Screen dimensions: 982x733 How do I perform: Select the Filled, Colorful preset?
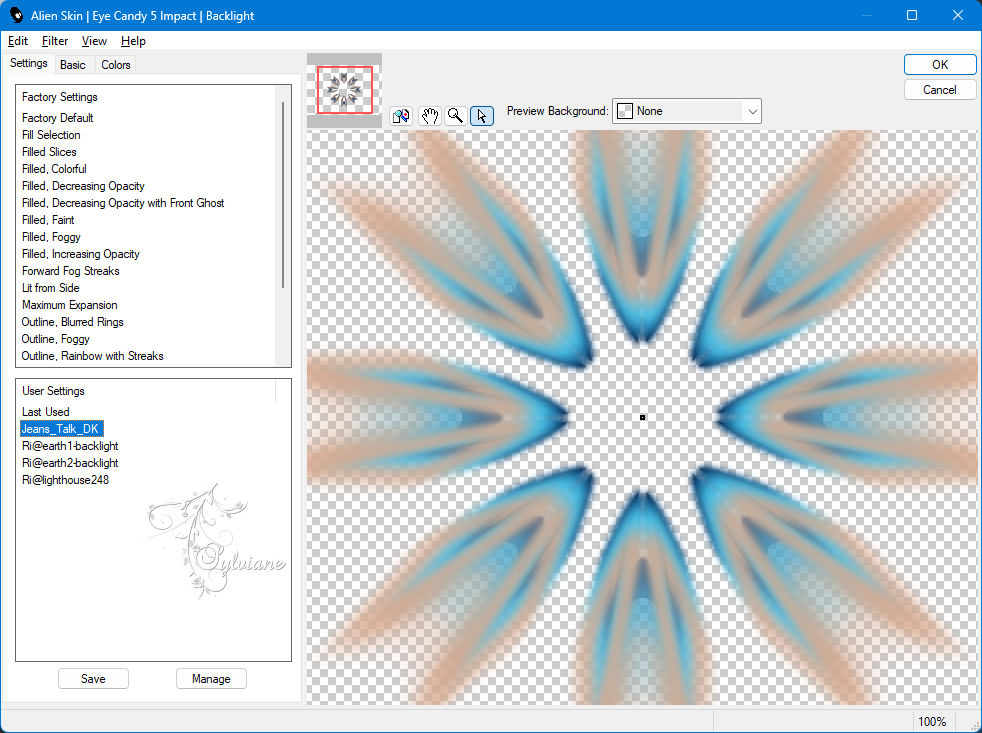pos(54,169)
